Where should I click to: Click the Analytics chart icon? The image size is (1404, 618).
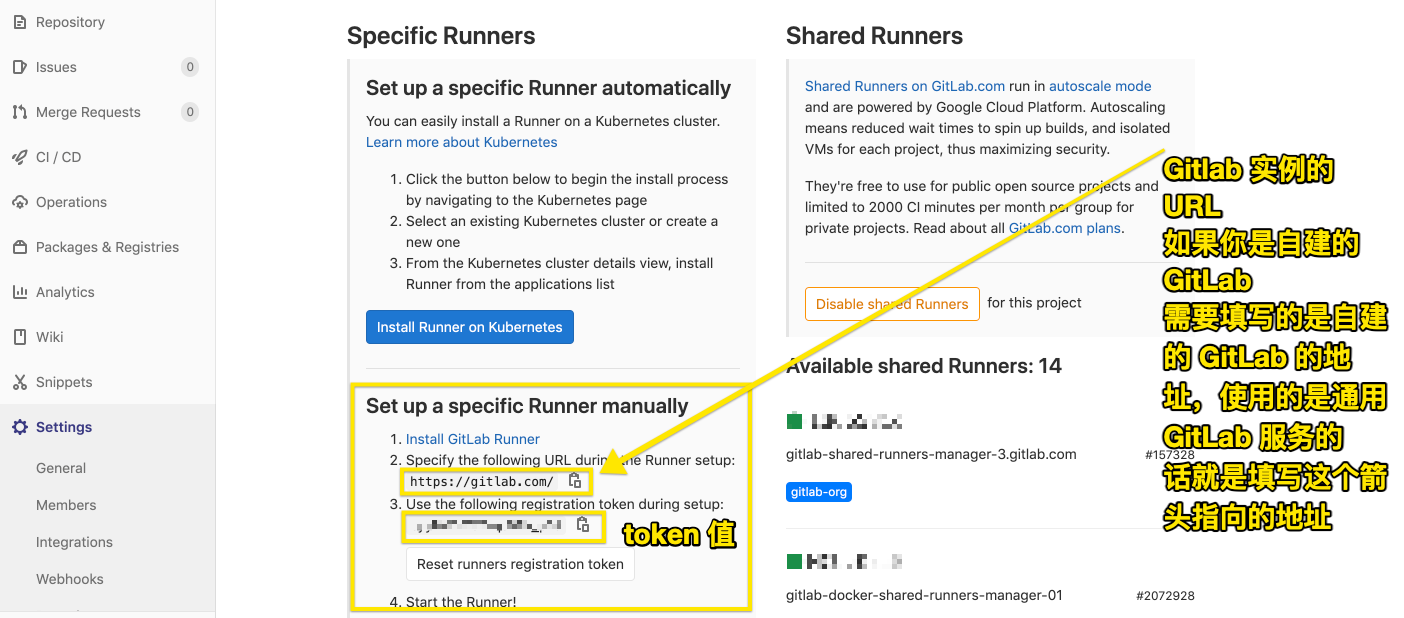pos(19,292)
